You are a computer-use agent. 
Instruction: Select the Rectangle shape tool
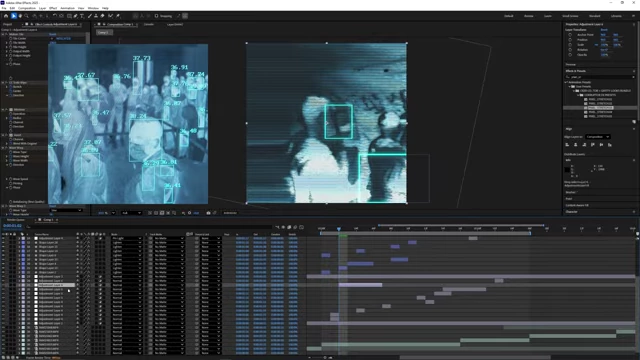(69, 16)
